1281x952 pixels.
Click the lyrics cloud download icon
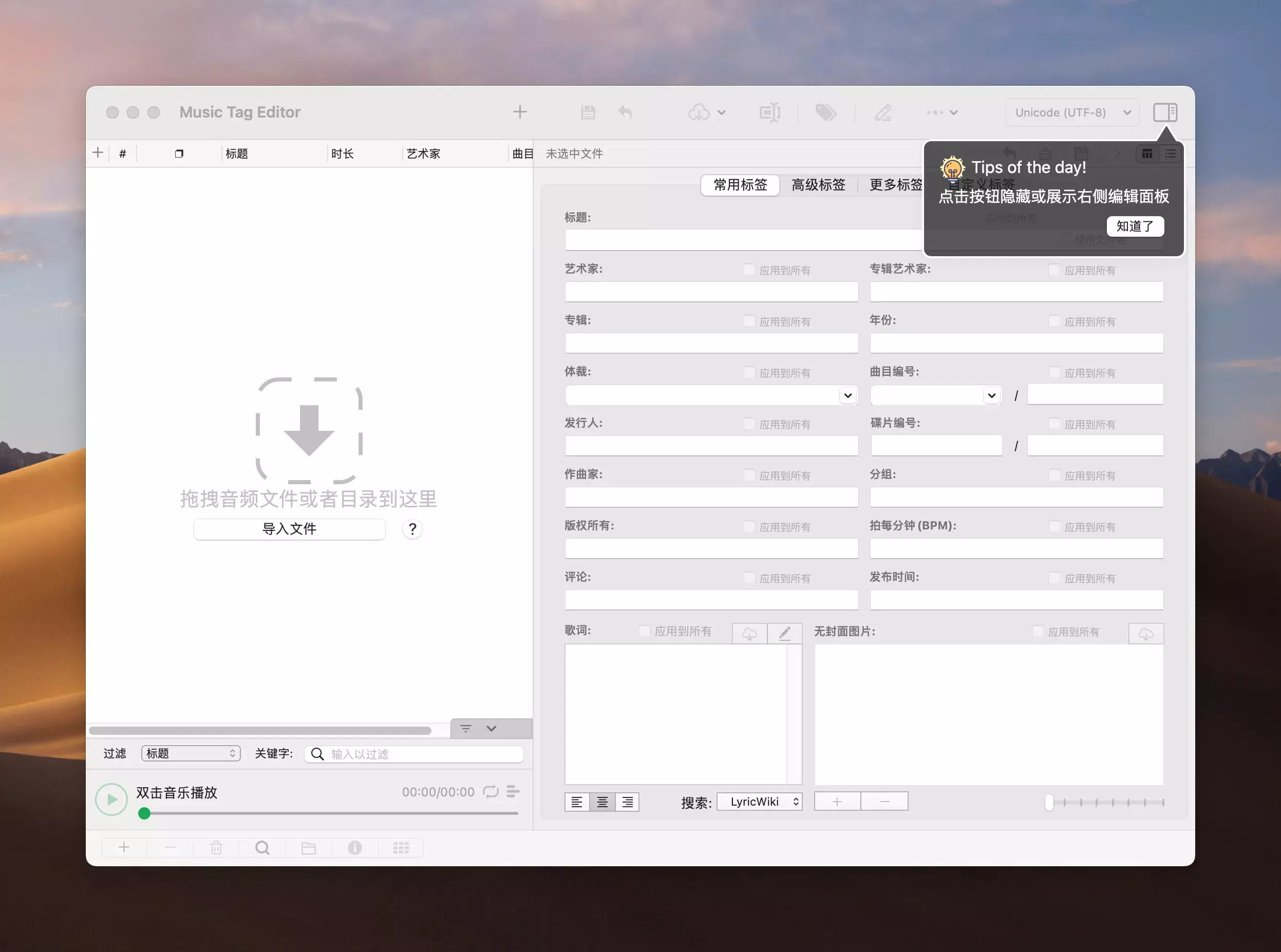pos(749,634)
